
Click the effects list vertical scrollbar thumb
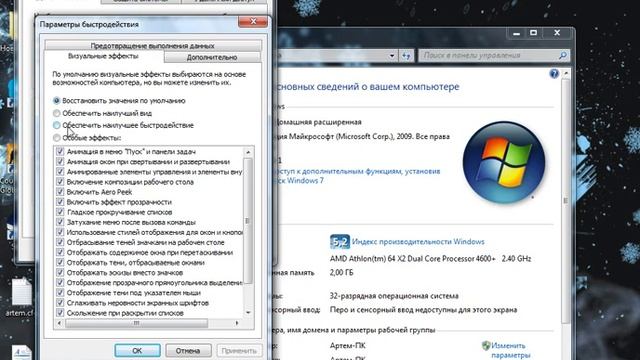[248, 221]
